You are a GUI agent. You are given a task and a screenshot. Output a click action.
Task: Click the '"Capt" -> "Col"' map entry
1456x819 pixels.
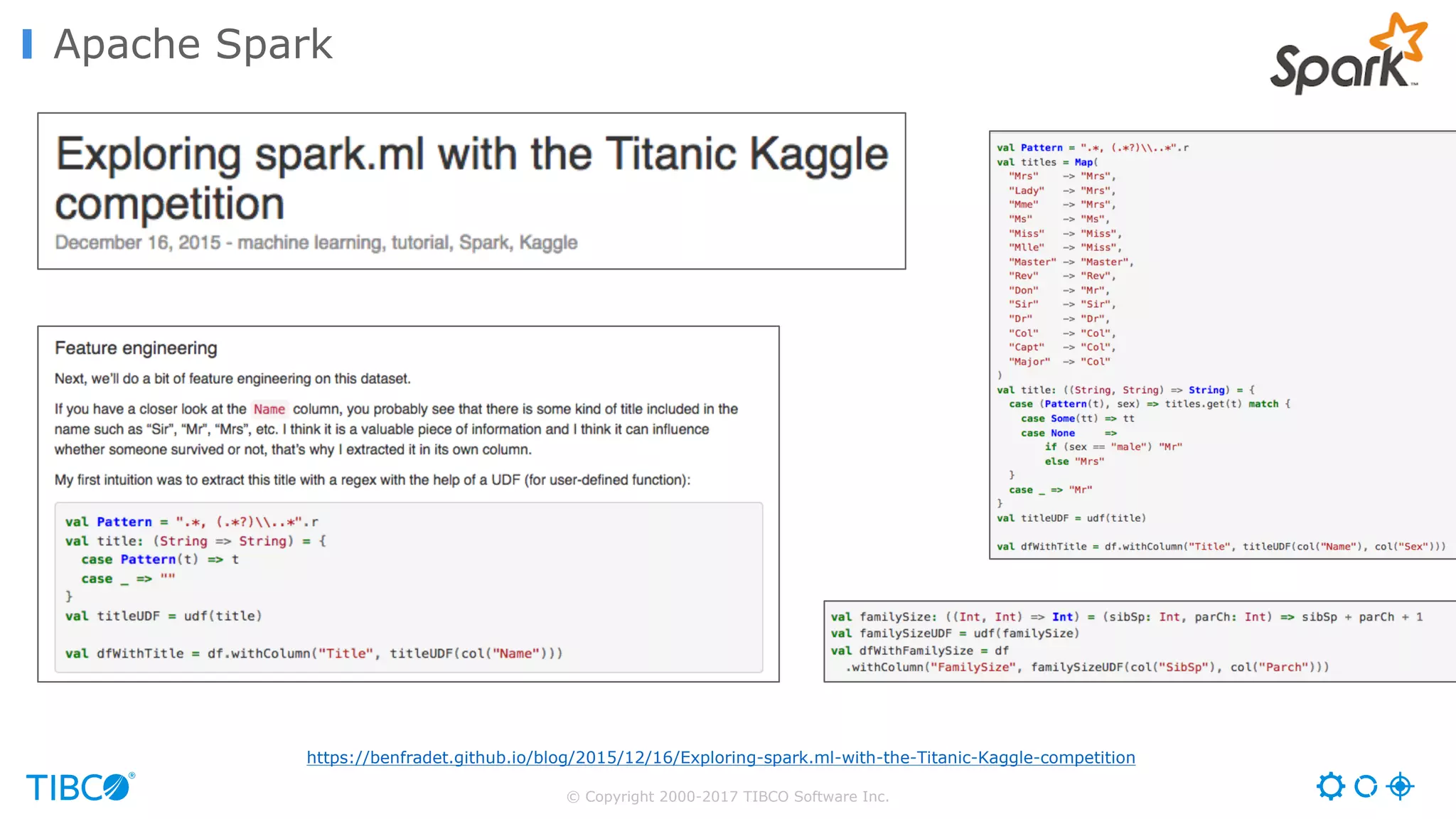pyautogui.click(x=1062, y=348)
